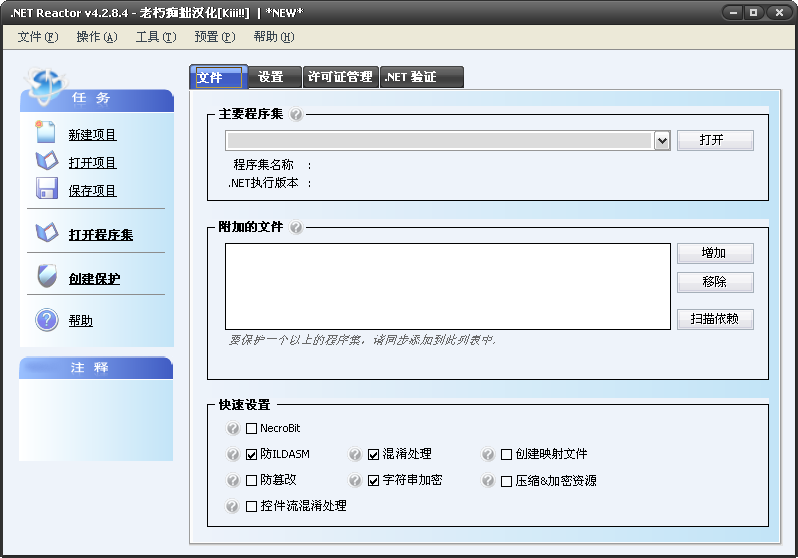
Task: Switch to the 设置 tab
Action: pos(275,77)
